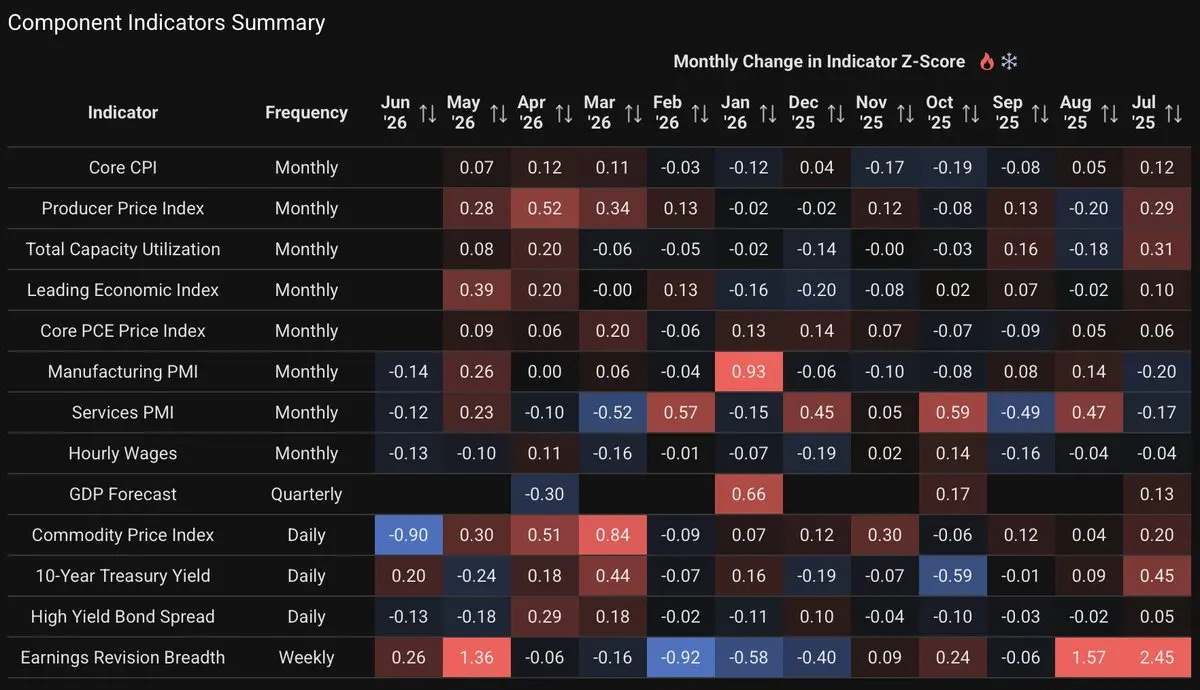This screenshot has height=690, width=1200.
Task: Sort the Nov '25 column arrows
Action: 904,113
